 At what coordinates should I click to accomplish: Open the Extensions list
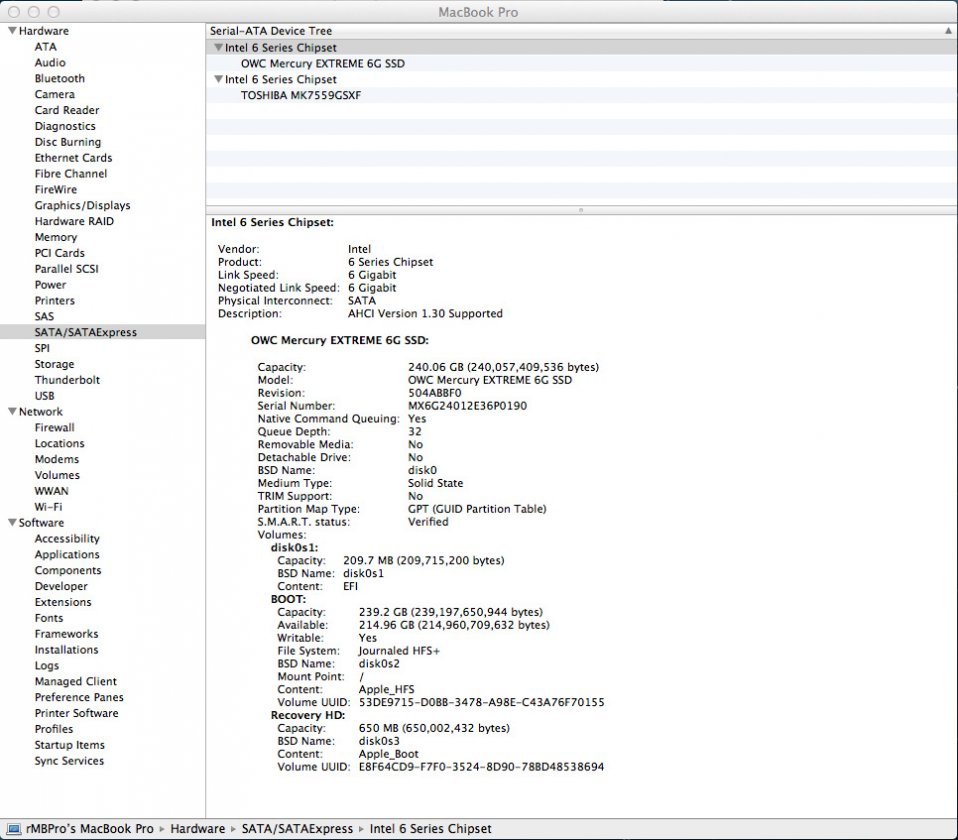point(64,603)
